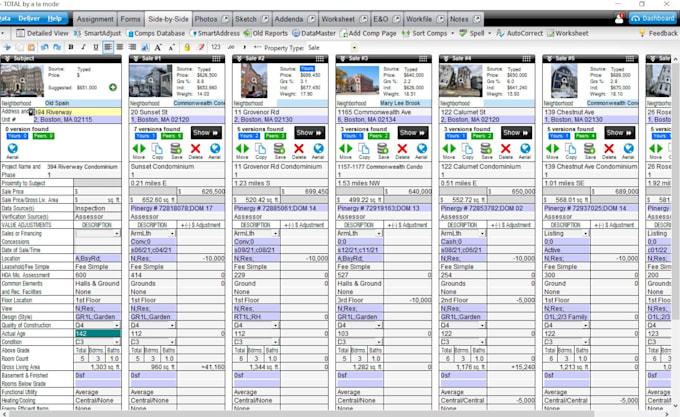
Task: Switch to Detailed View
Action: point(42,33)
